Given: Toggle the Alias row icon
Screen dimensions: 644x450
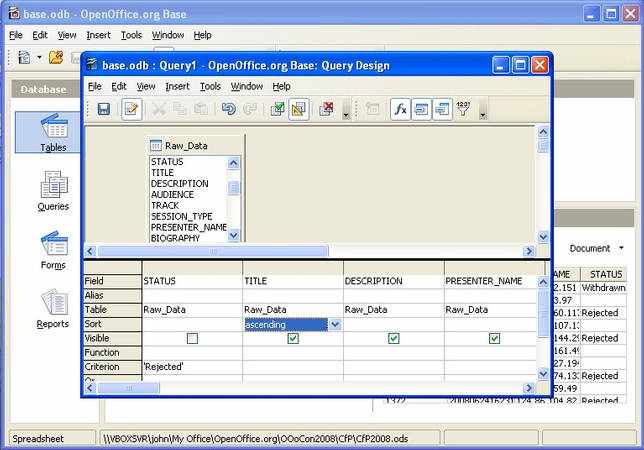Looking at the screenshot, I should 442,109.
